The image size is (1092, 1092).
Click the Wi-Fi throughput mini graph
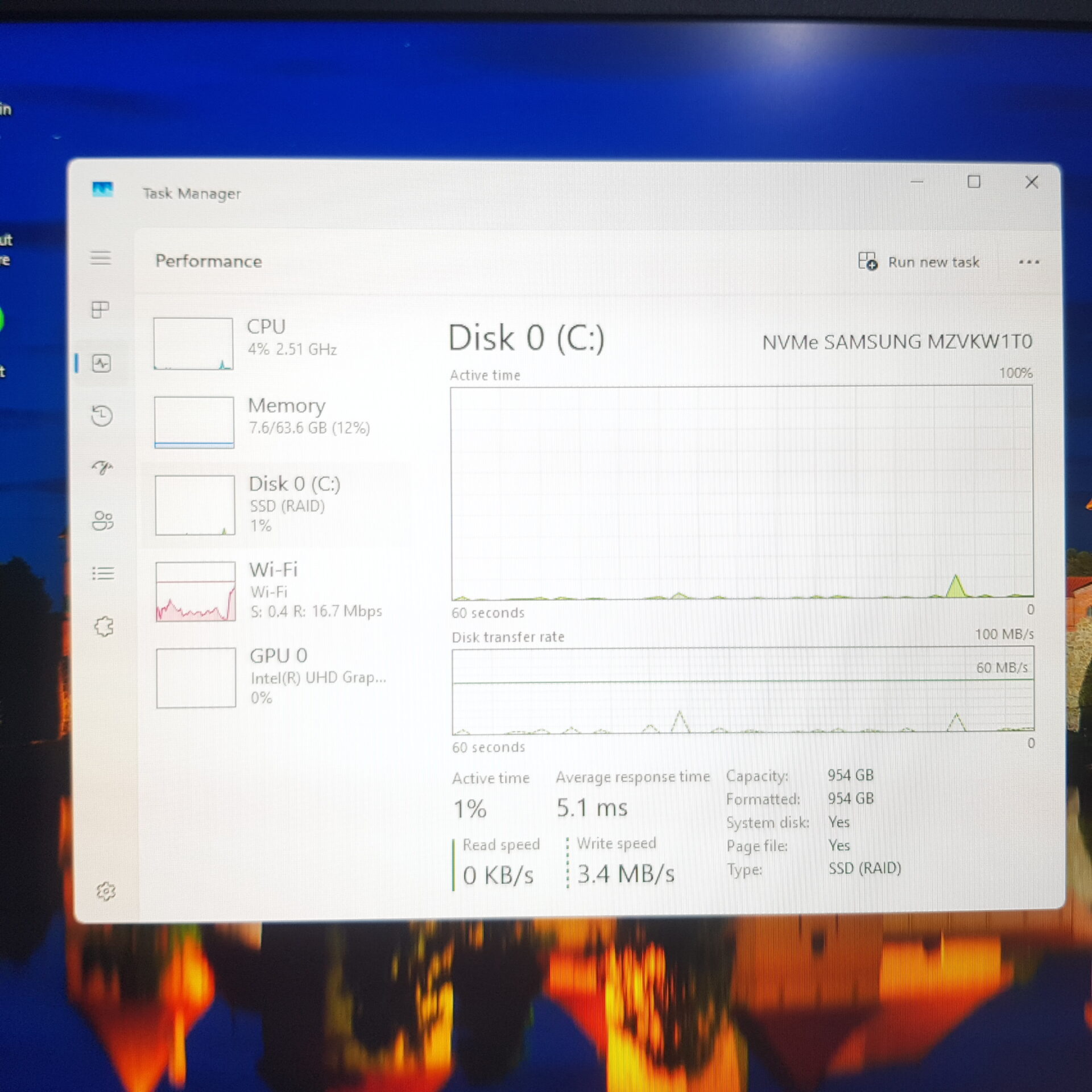point(196,591)
